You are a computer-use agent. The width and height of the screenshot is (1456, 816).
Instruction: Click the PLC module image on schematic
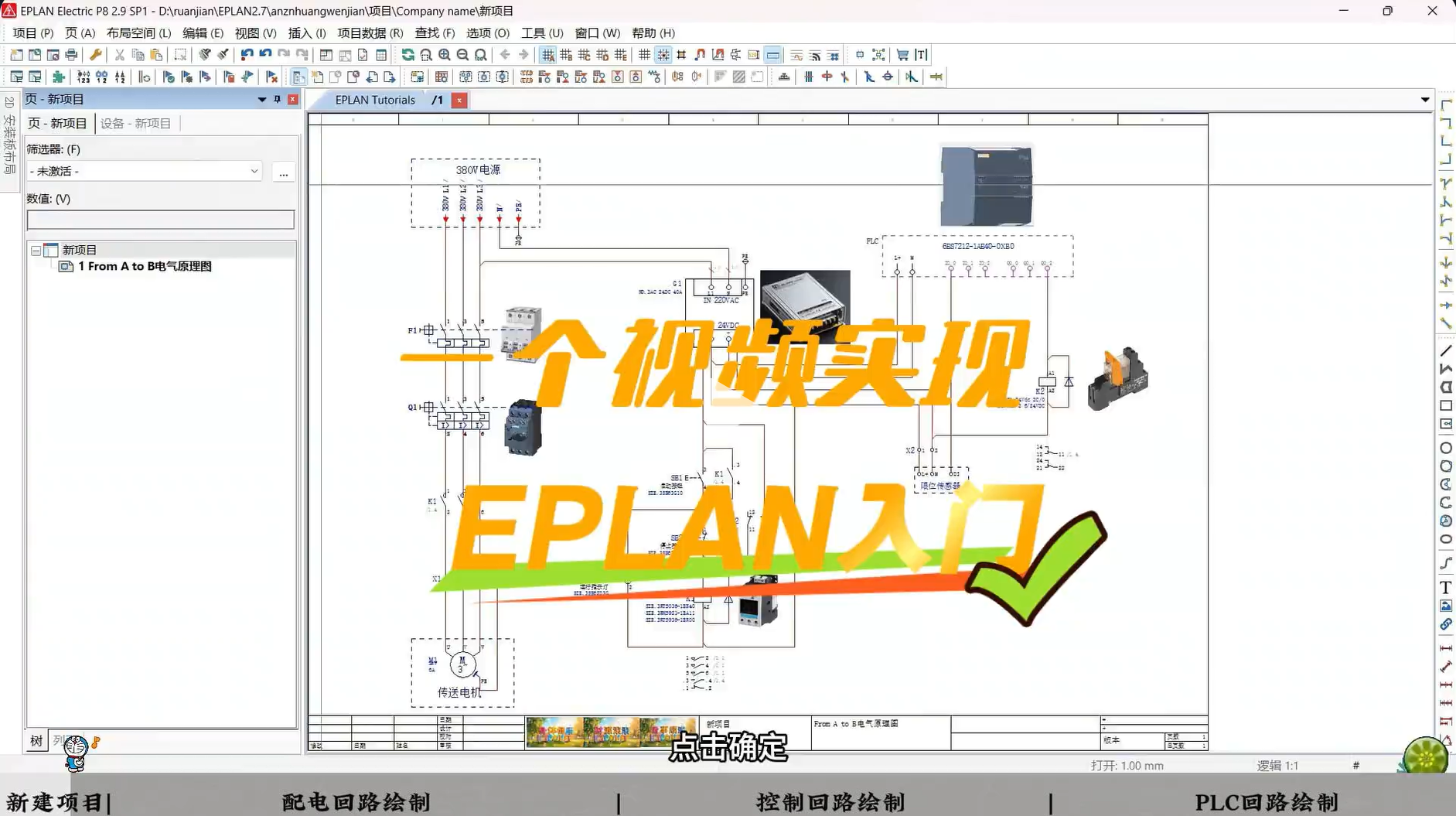click(x=986, y=185)
